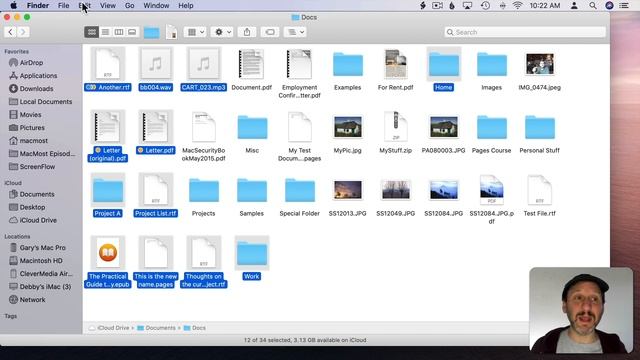Open Time Machine menu bar icon

coord(485,5)
